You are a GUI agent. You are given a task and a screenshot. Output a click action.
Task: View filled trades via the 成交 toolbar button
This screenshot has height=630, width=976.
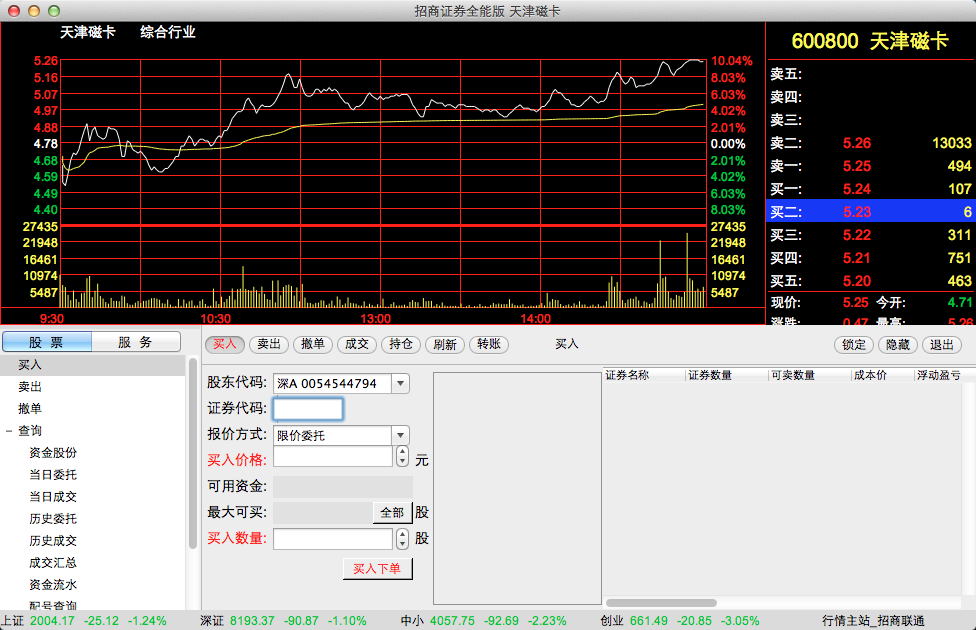357,344
